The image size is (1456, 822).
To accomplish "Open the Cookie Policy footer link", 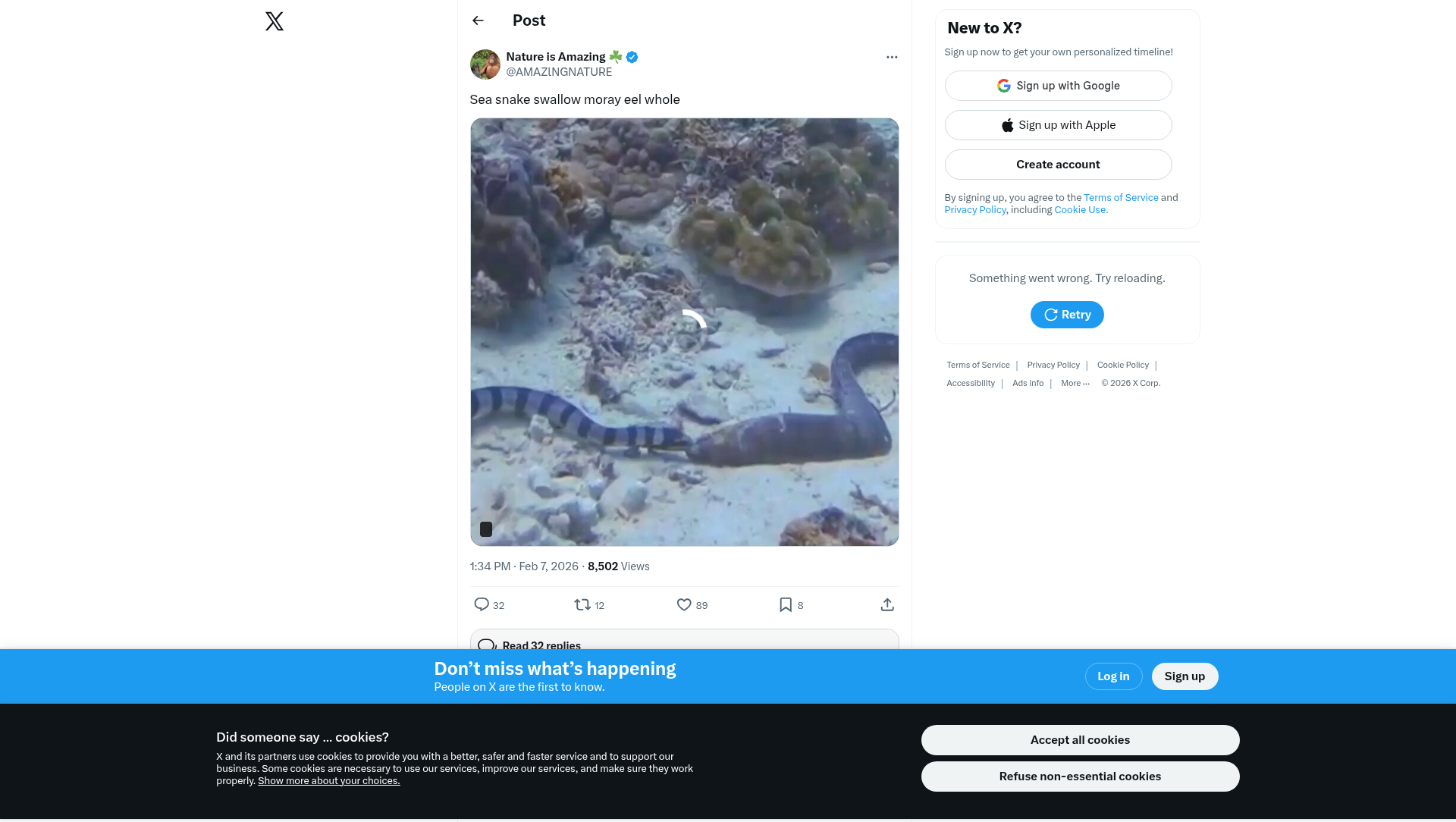I will (1122, 366).
